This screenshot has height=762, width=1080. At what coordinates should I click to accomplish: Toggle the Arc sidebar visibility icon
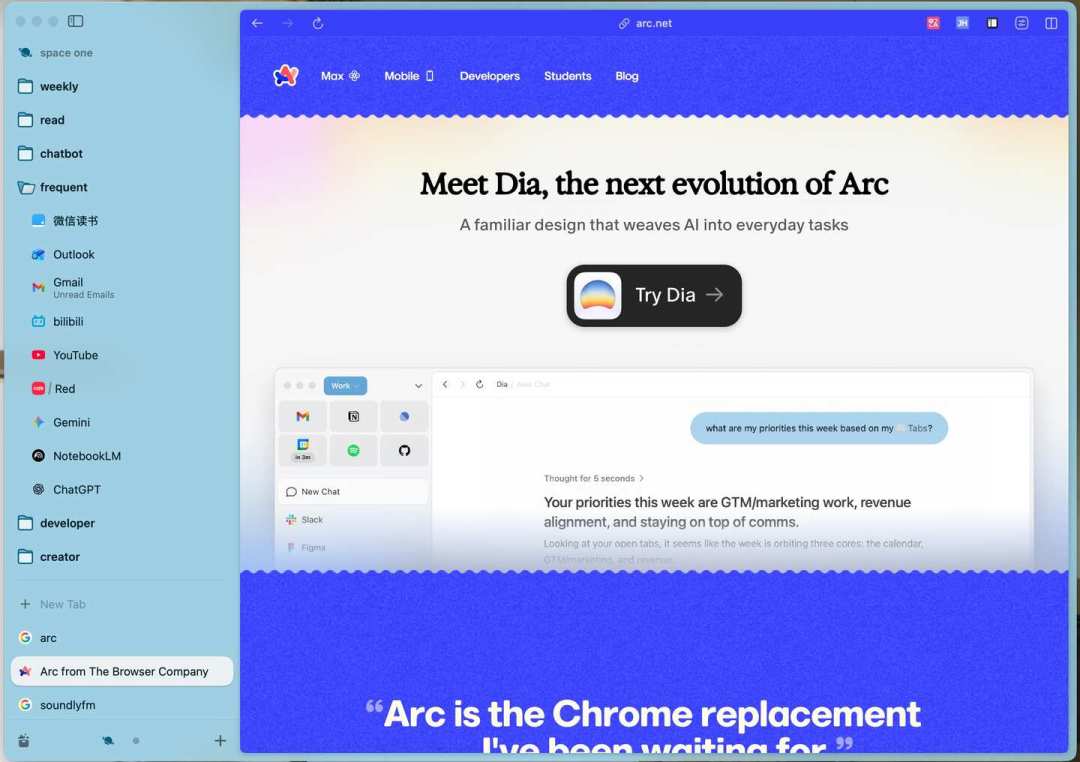coord(76,21)
